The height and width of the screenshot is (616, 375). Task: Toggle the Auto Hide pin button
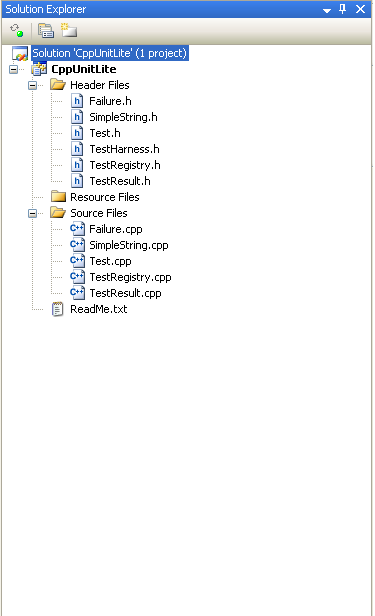click(x=343, y=9)
